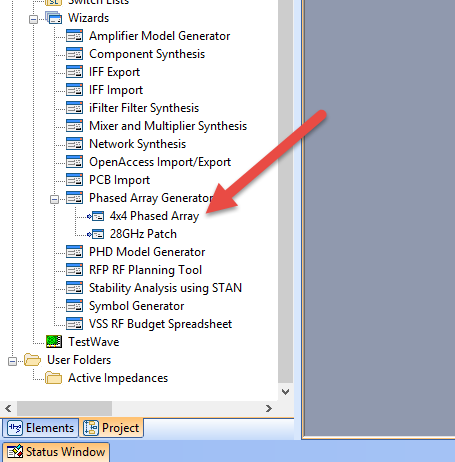Click the VSS RF Budget Spreadsheet icon
The height and width of the screenshot is (462, 455).
[x=74, y=324]
